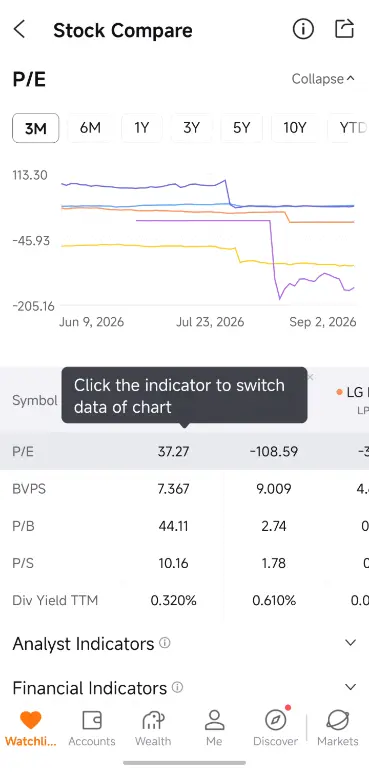
Task: Open the Me profile icon
Action: point(214,728)
